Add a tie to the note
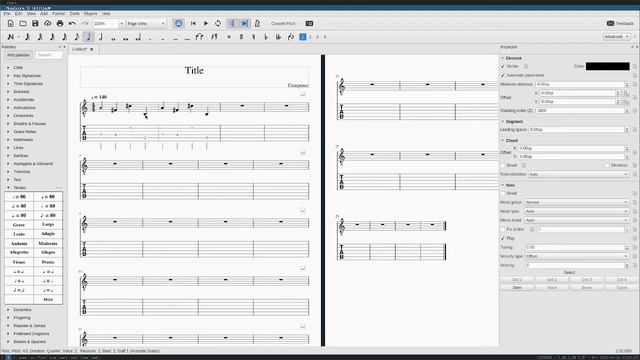640x360 pixels. tap(199, 37)
